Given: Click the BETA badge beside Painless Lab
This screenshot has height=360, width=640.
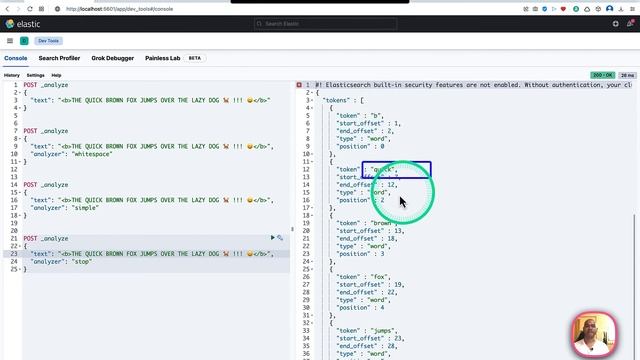Looking at the screenshot, I should 195,58.
